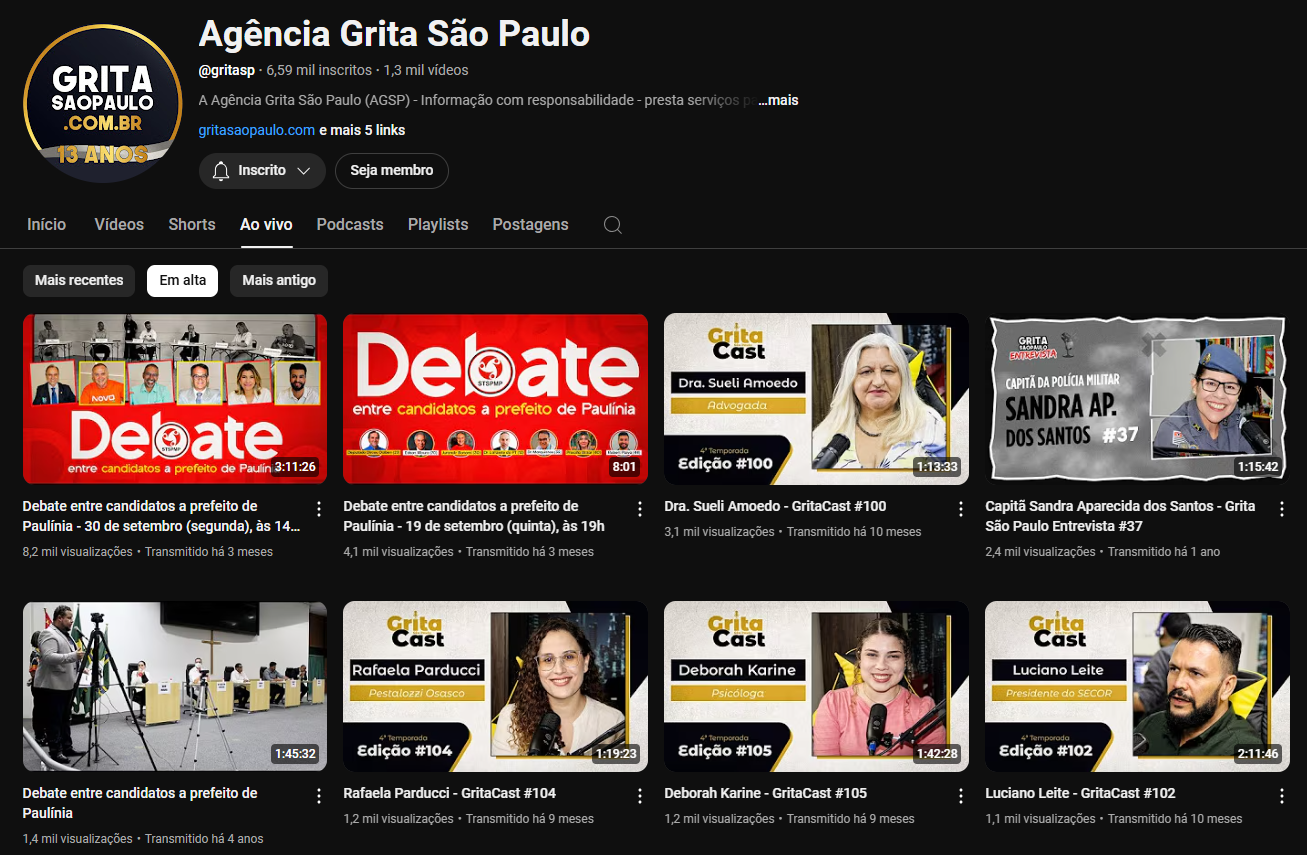1307x855 pixels.
Task: Open "Dra. Sueli Amoedo - GritaCast #100" title
Action: (x=775, y=507)
